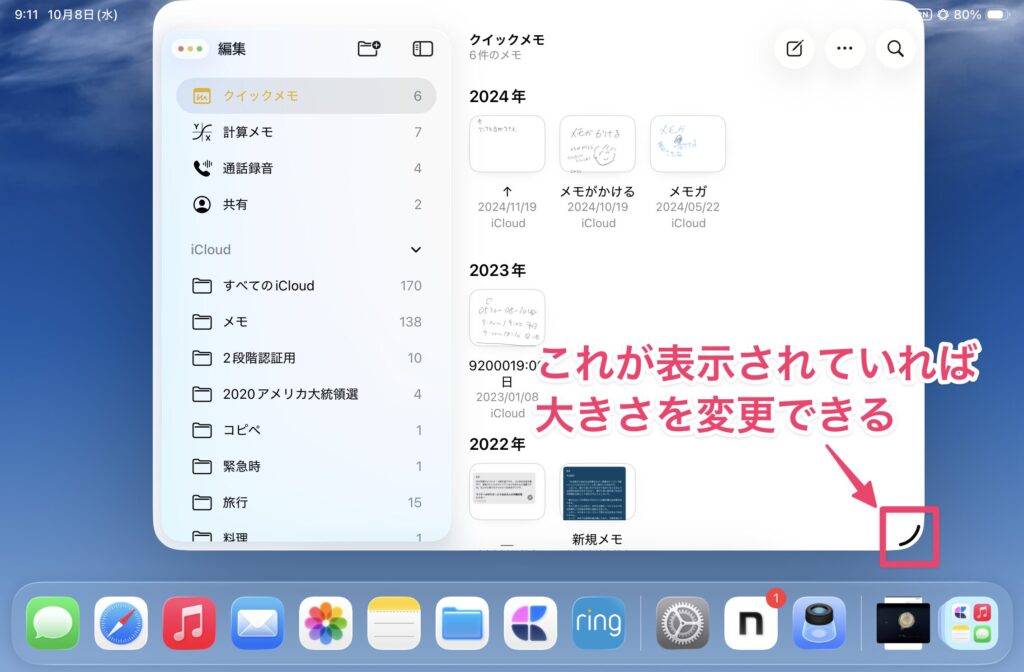Launch the Photos app in dock
1024x672 pixels.
click(325, 623)
